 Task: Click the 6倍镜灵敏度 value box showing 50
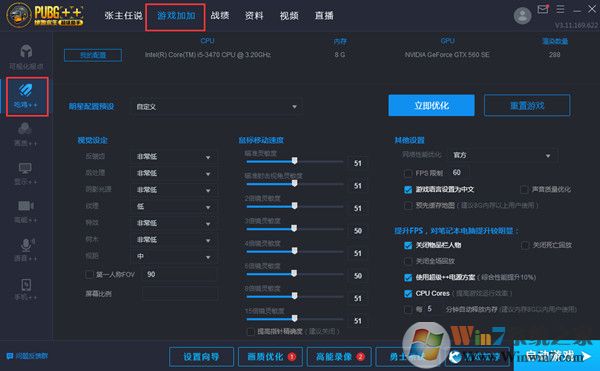click(358, 276)
